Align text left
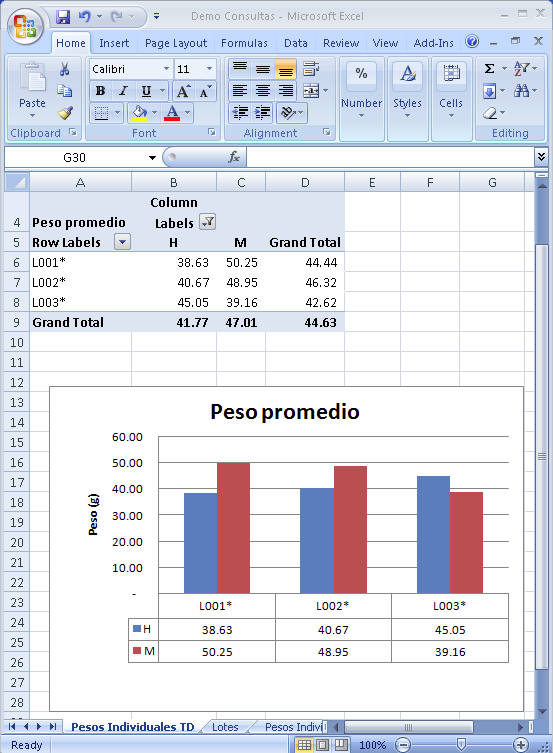The image size is (553, 753). coord(240,91)
